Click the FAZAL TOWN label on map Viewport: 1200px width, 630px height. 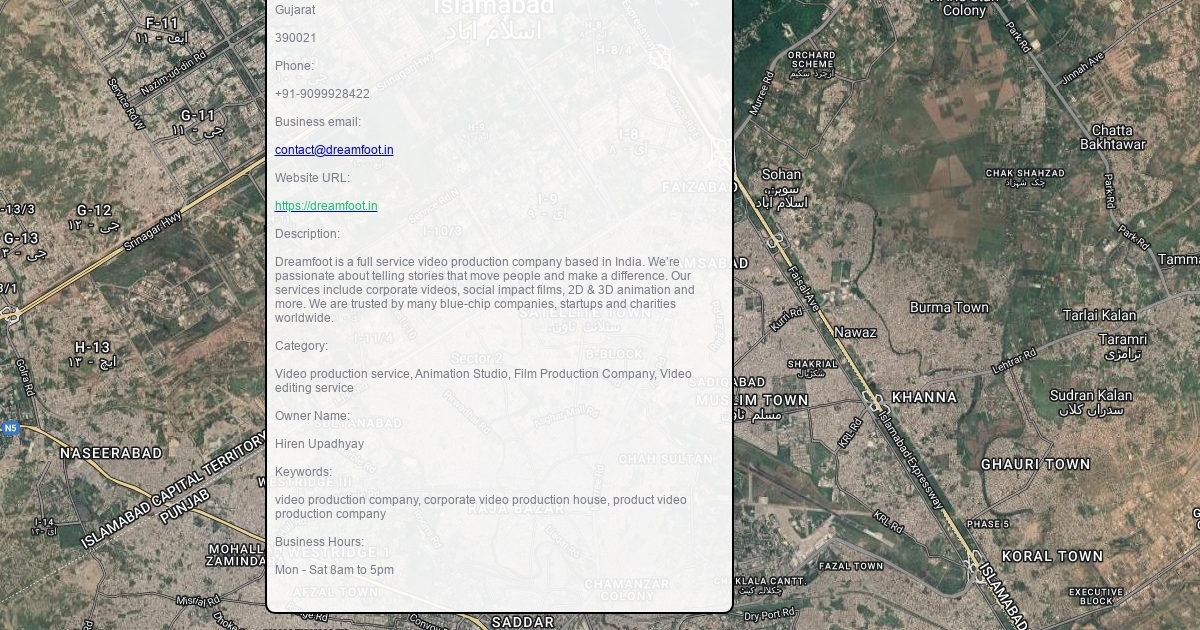point(851,566)
